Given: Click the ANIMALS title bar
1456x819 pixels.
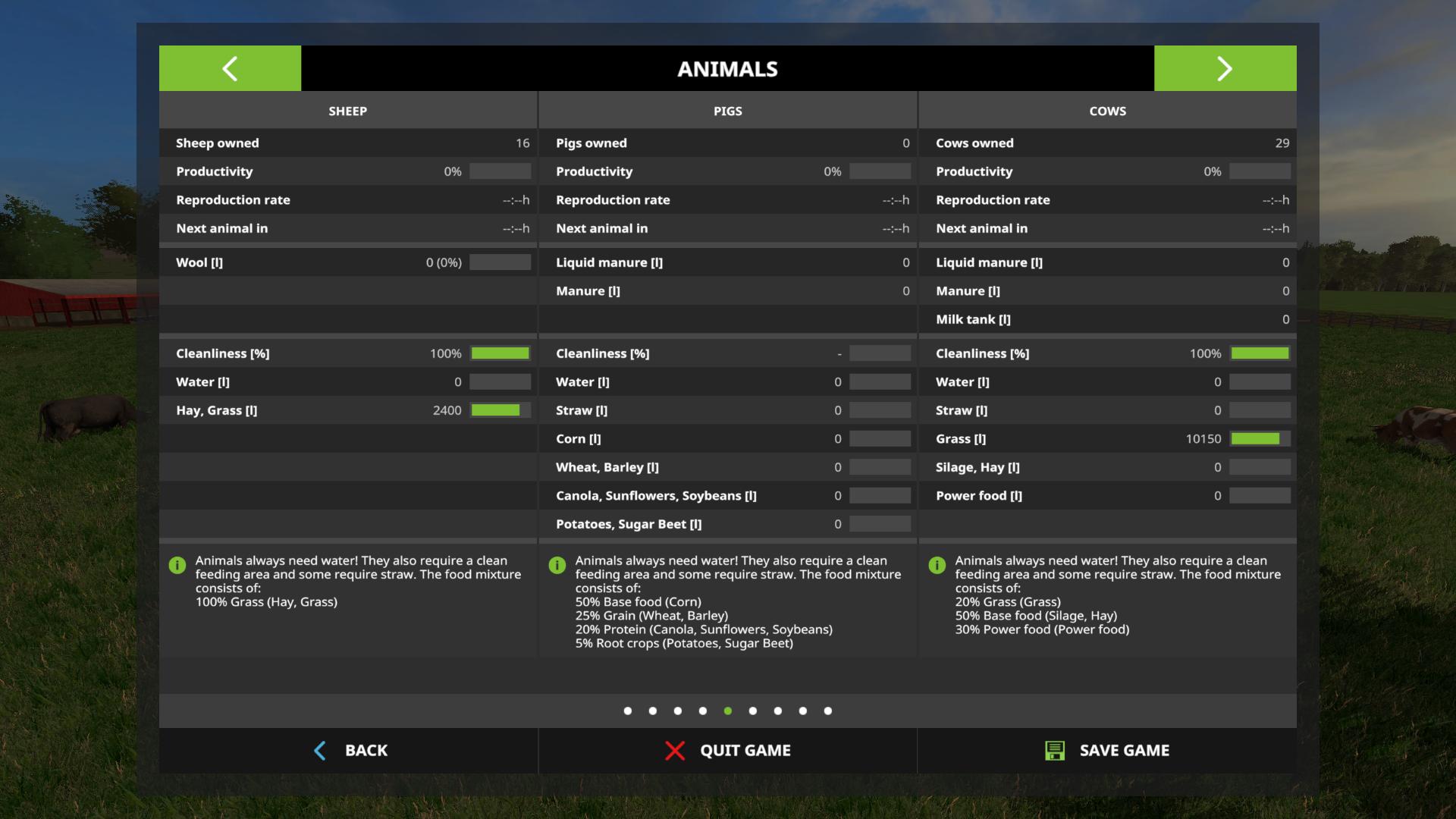Looking at the screenshot, I should (727, 68).
